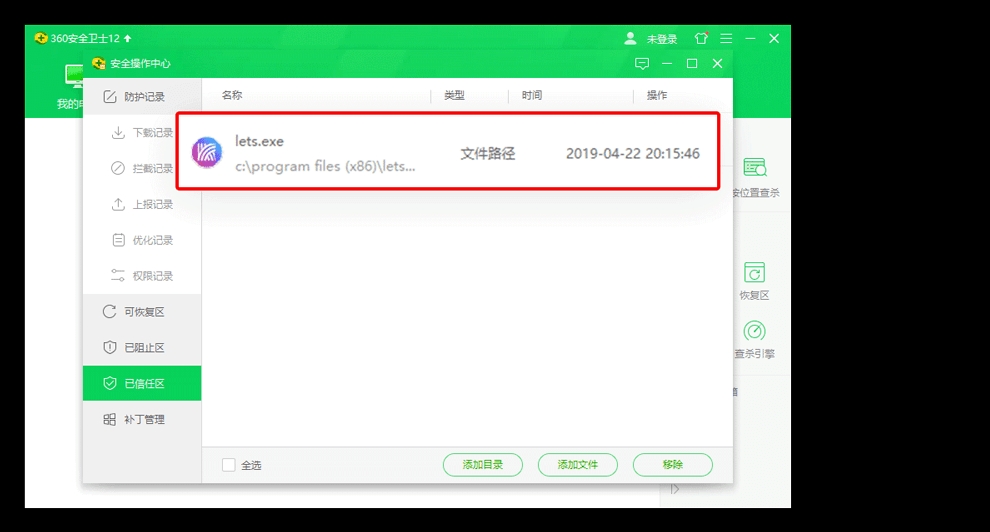The height and width of the screenshot is (532, 990).
Task: Click the 添加目录 button
Action: click(x=483, y=464)
